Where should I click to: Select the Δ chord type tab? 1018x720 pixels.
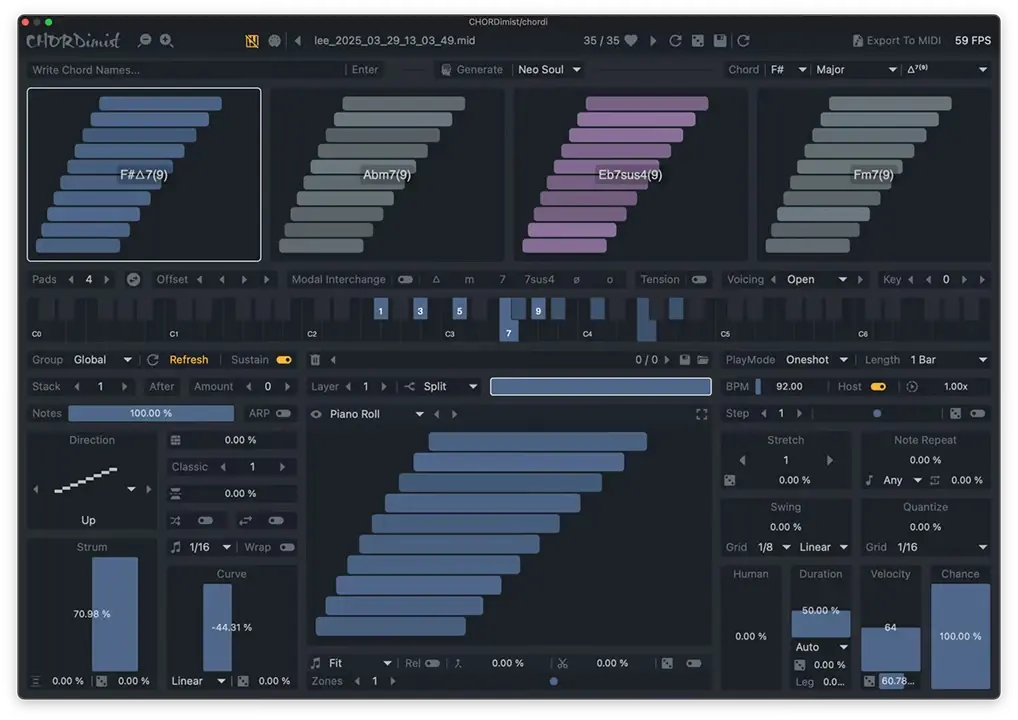click(x=436, y=280)
